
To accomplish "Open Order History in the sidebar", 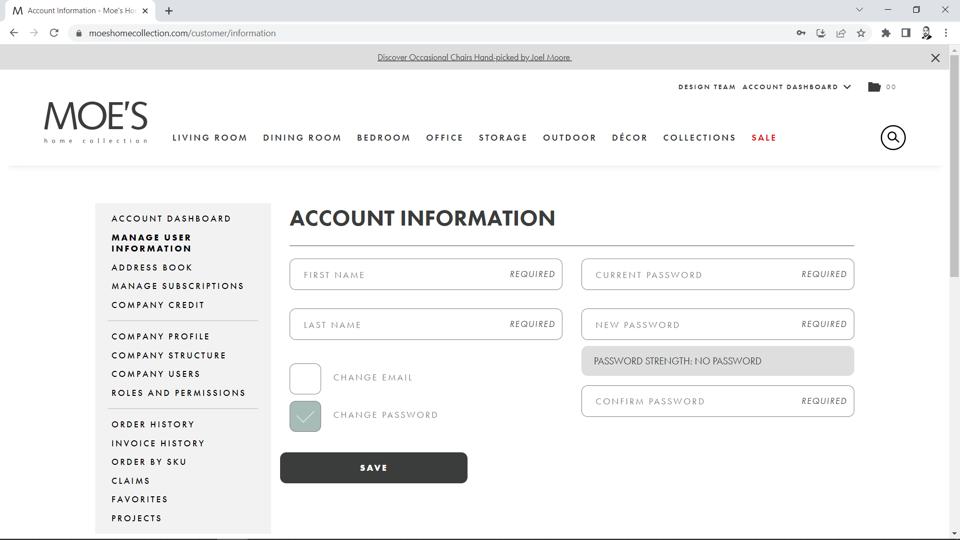I will [153, 424].
